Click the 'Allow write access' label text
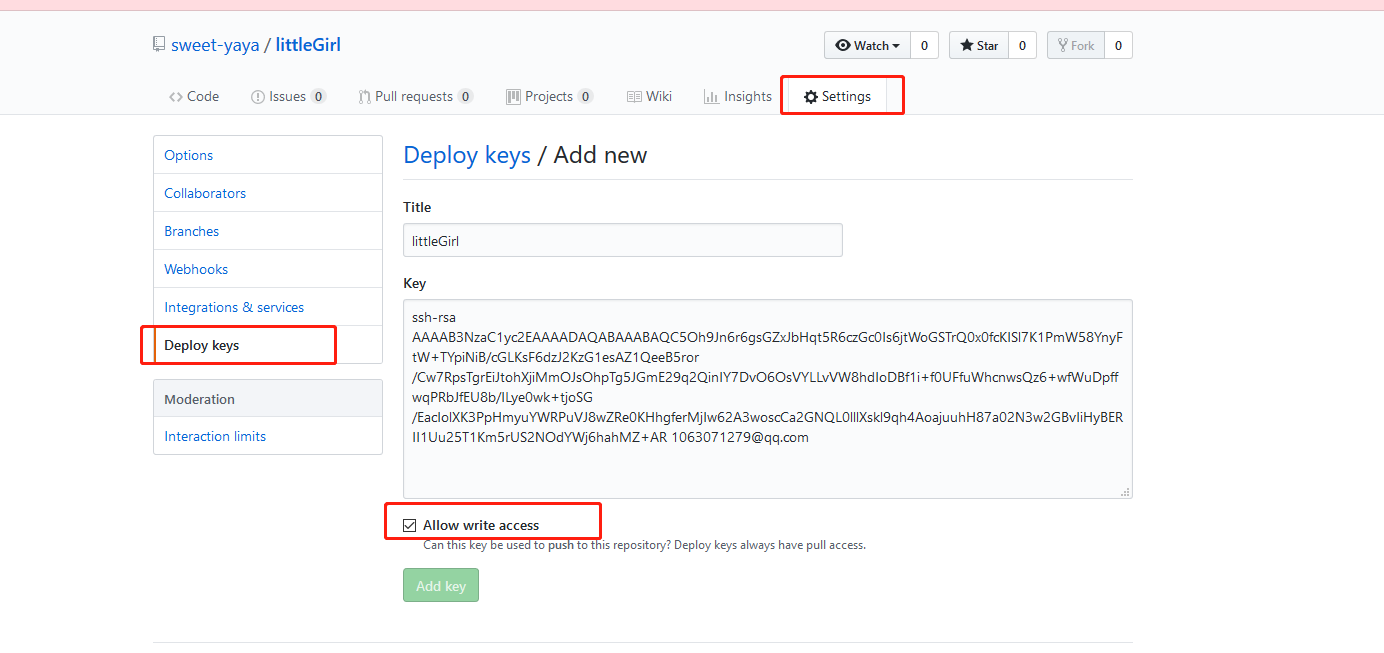Viewport: 1384px width, 653px height. coord(481,525)
